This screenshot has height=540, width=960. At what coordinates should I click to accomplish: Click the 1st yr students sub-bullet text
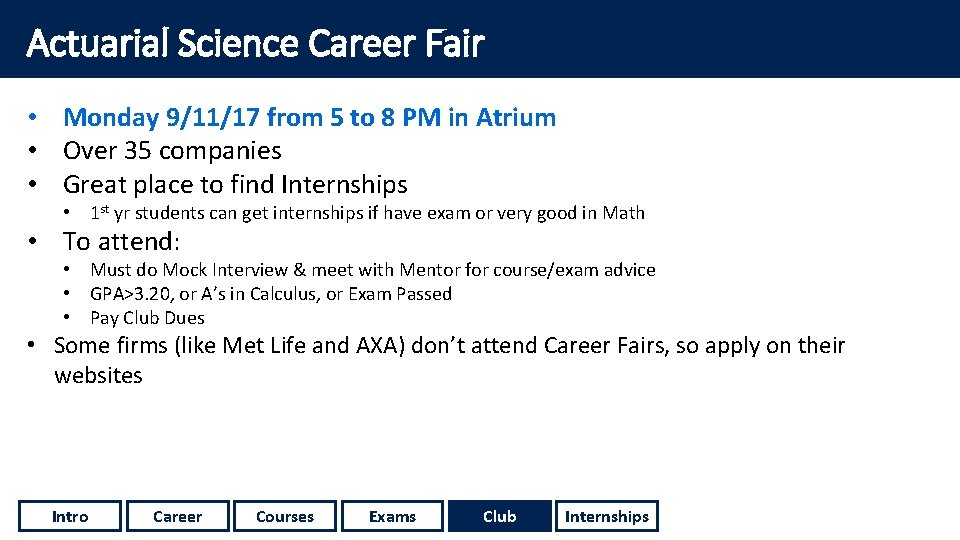pos(367,212)
